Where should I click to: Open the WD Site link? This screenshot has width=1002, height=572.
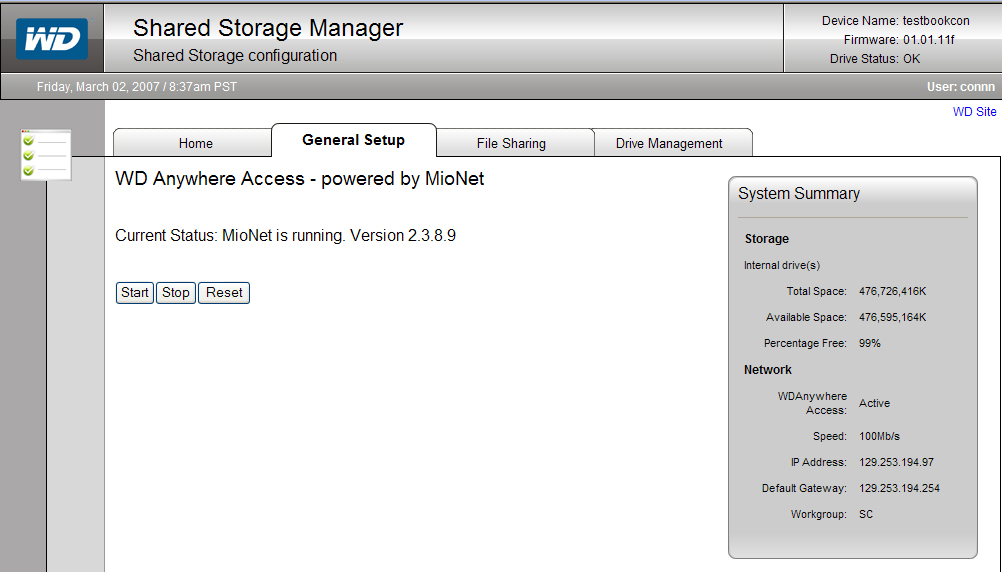(974, 112)
